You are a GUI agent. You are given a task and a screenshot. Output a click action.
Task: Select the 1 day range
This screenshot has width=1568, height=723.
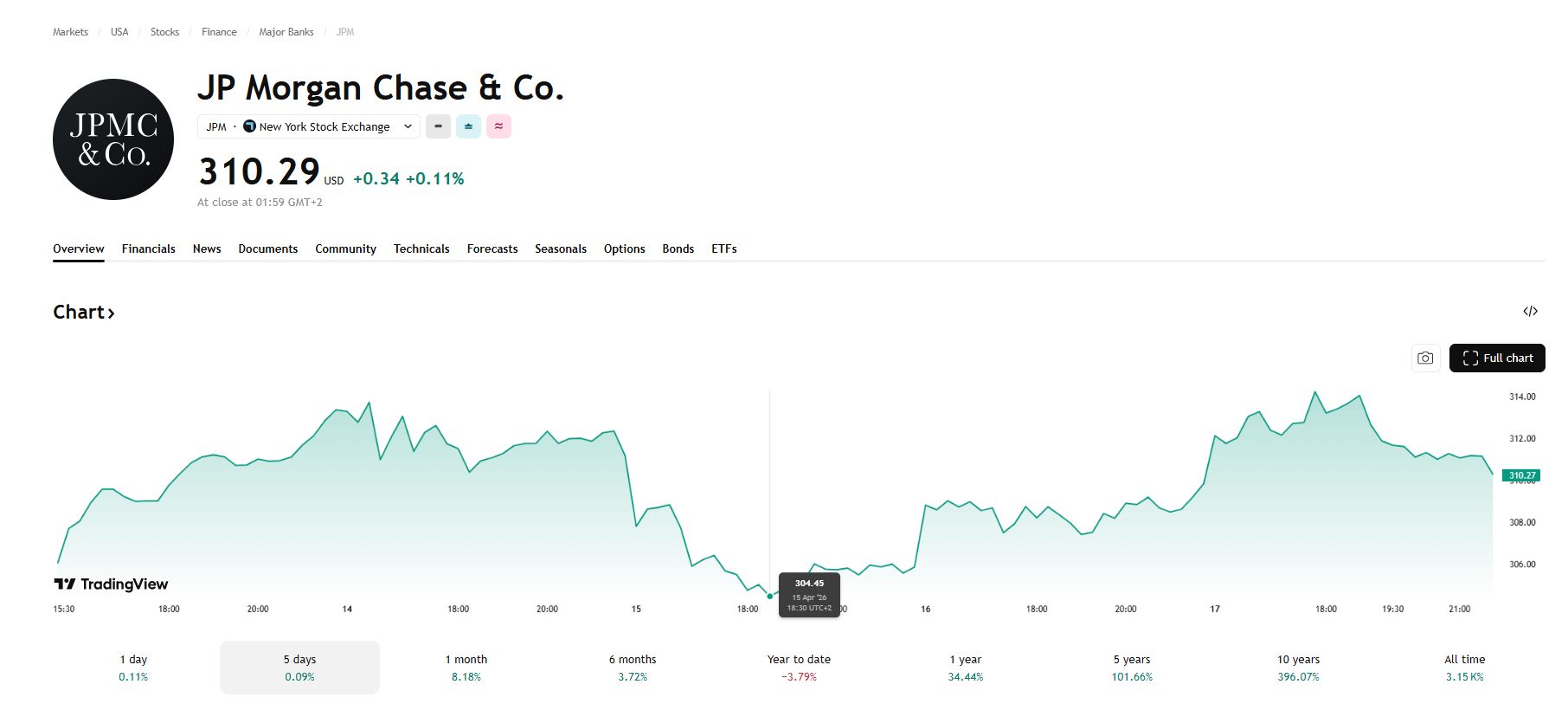133,668
